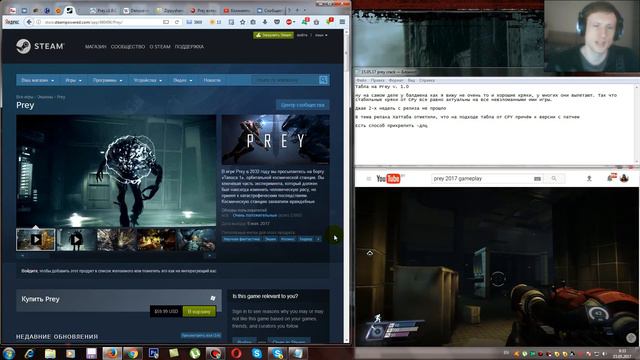Select the second video thumbnail with play icon

pos(76,239)
